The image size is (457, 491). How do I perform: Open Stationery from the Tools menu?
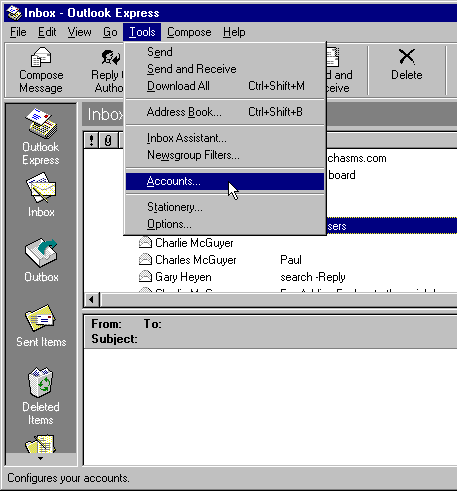click(225, 207)
